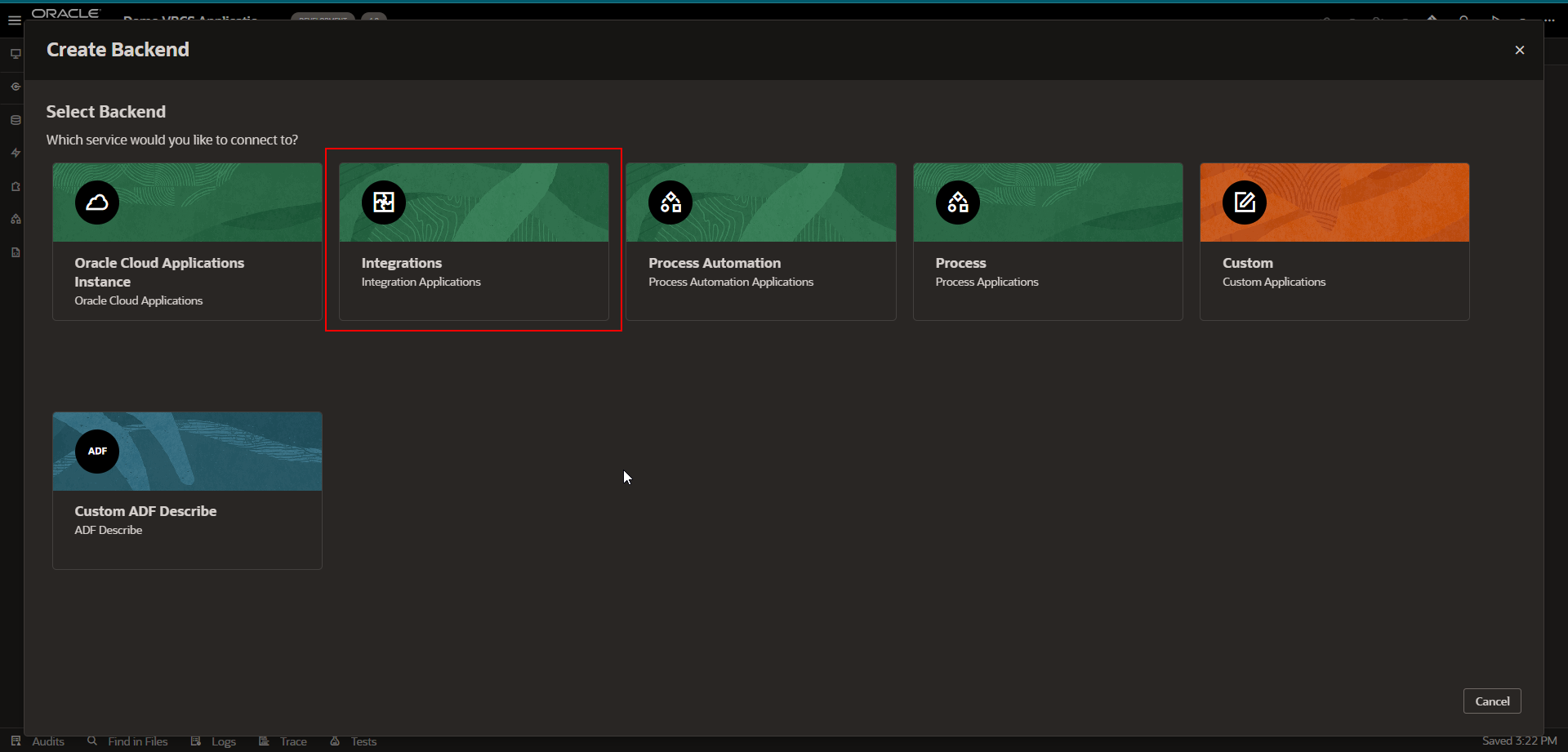Click the lightning bolt sidebar icon

16,153
